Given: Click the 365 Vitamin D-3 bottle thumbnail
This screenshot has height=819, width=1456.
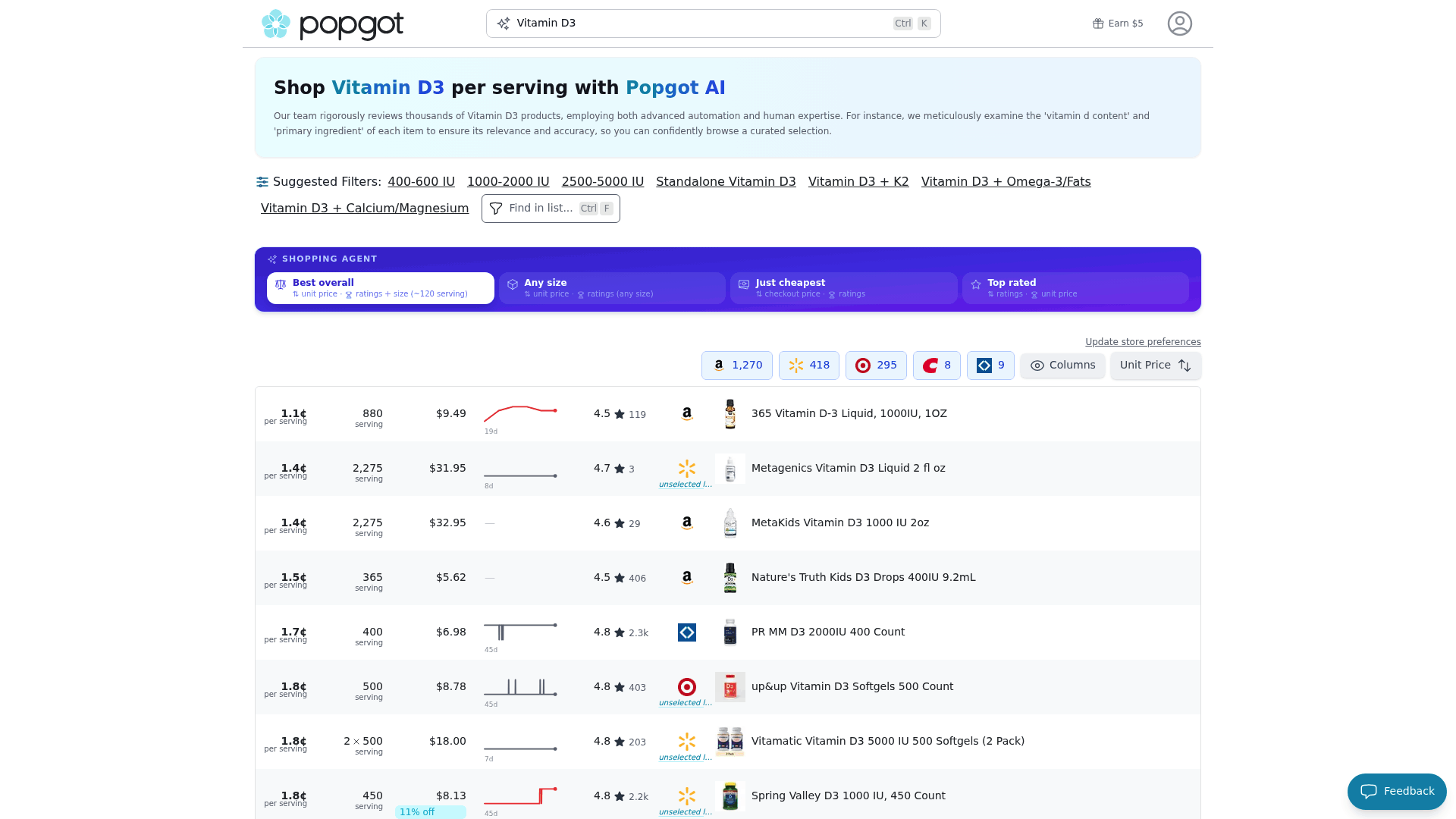Looking at the screenshot, I should pos(730,414).
